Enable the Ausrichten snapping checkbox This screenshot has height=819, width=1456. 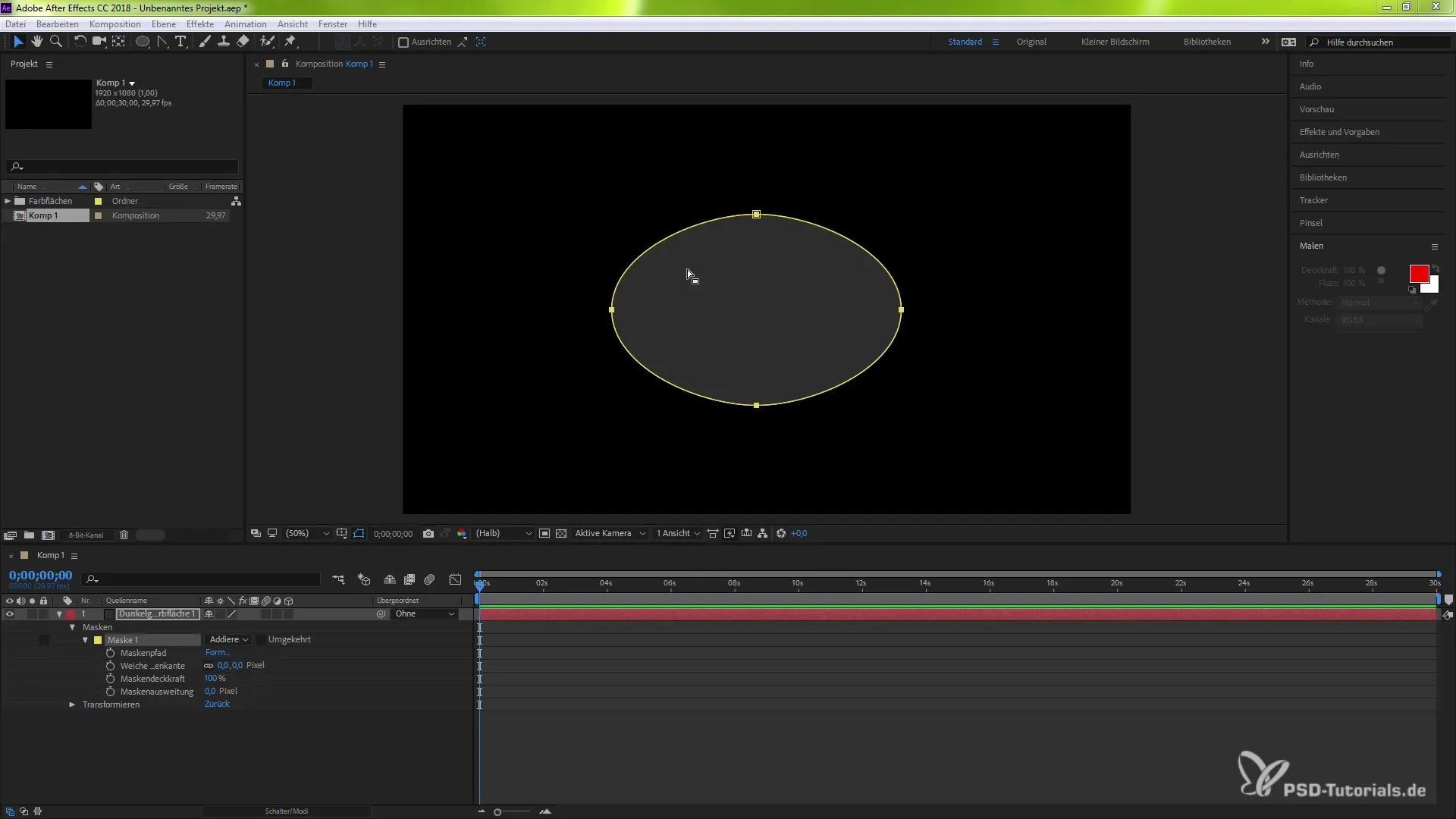[403, 42]
